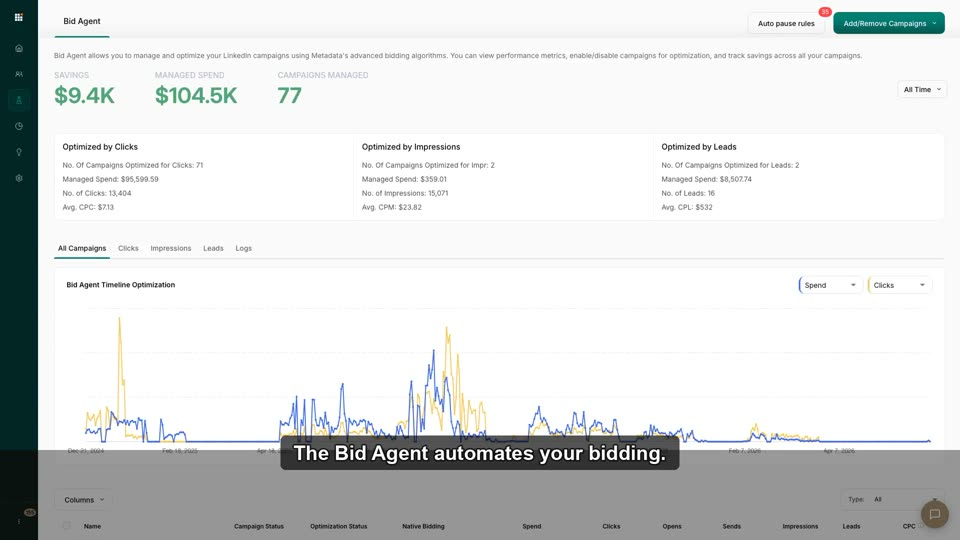Go to the Home icon in sidebar
Viewport: 960px width, 540px height.
point(18,48)
